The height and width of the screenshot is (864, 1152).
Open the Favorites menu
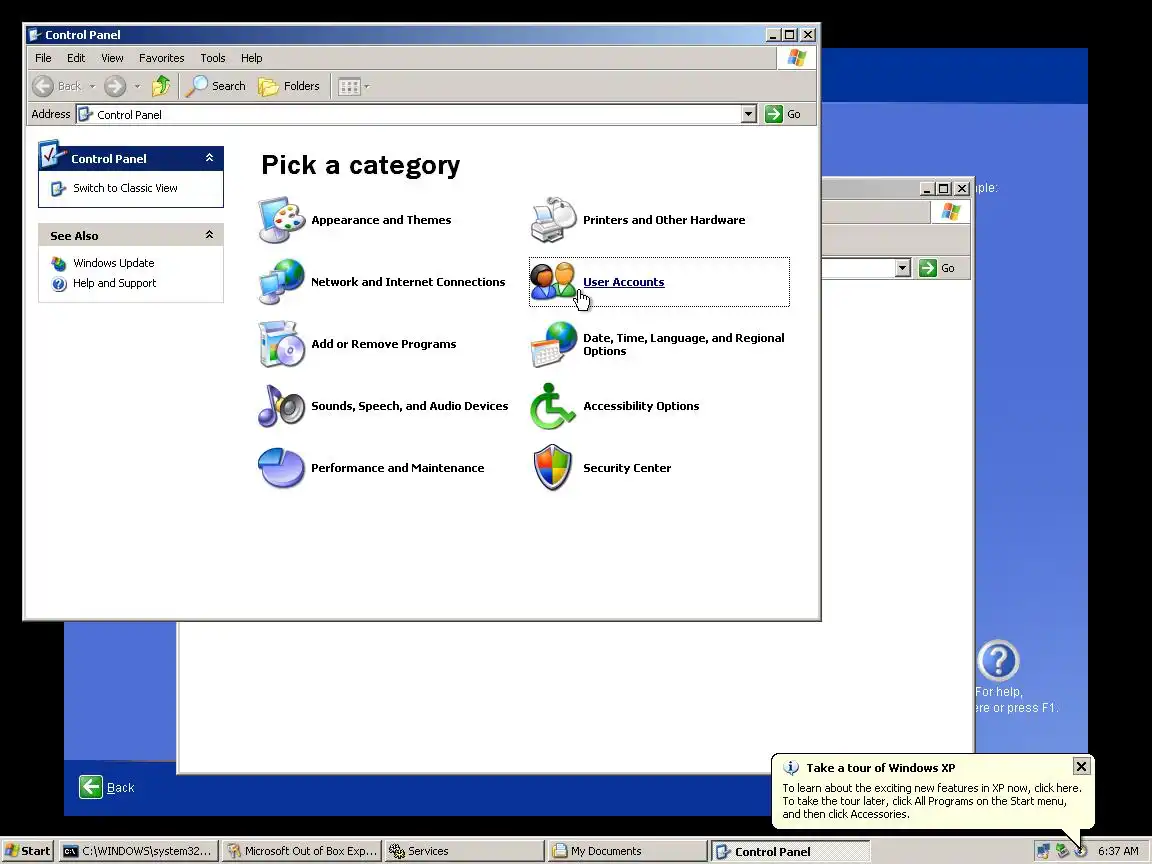(162, 58)
